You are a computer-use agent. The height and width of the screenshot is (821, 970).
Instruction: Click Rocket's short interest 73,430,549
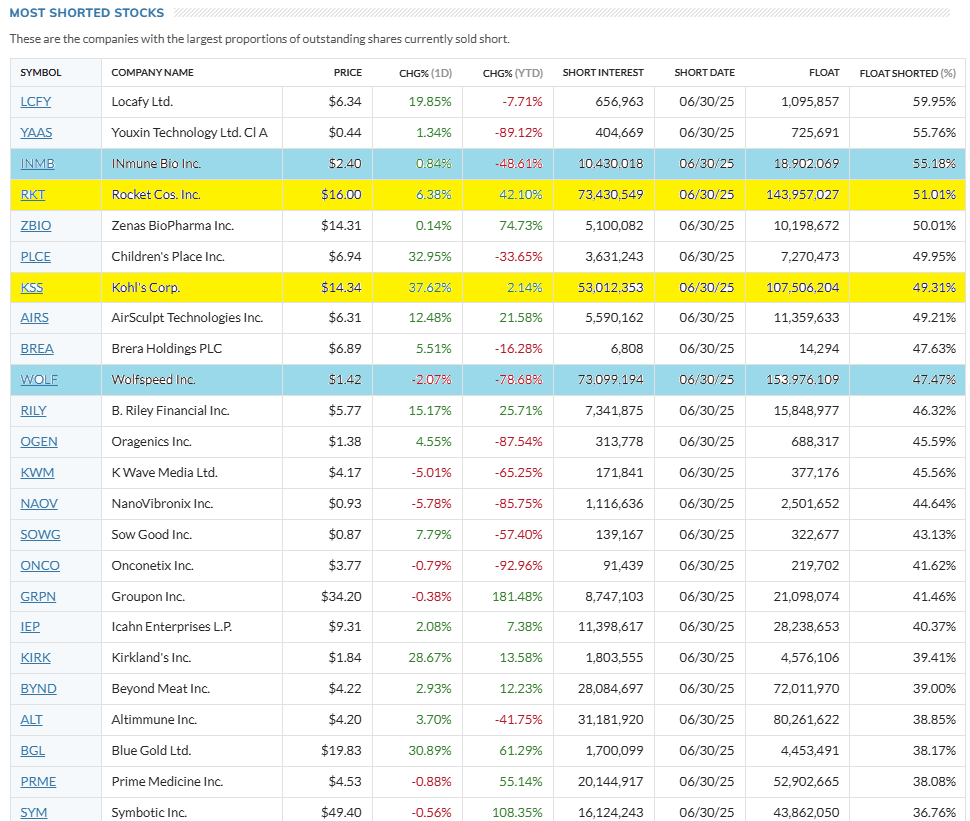(611, 194)
